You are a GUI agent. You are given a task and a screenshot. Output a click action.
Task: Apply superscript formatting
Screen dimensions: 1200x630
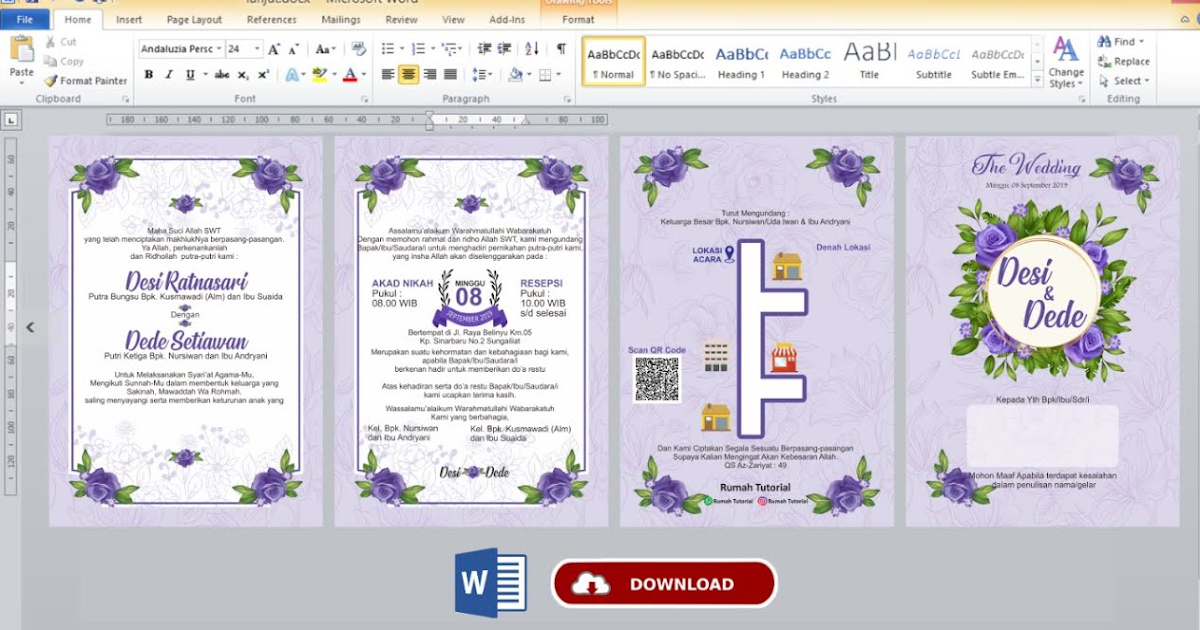[x=263, y=74]
